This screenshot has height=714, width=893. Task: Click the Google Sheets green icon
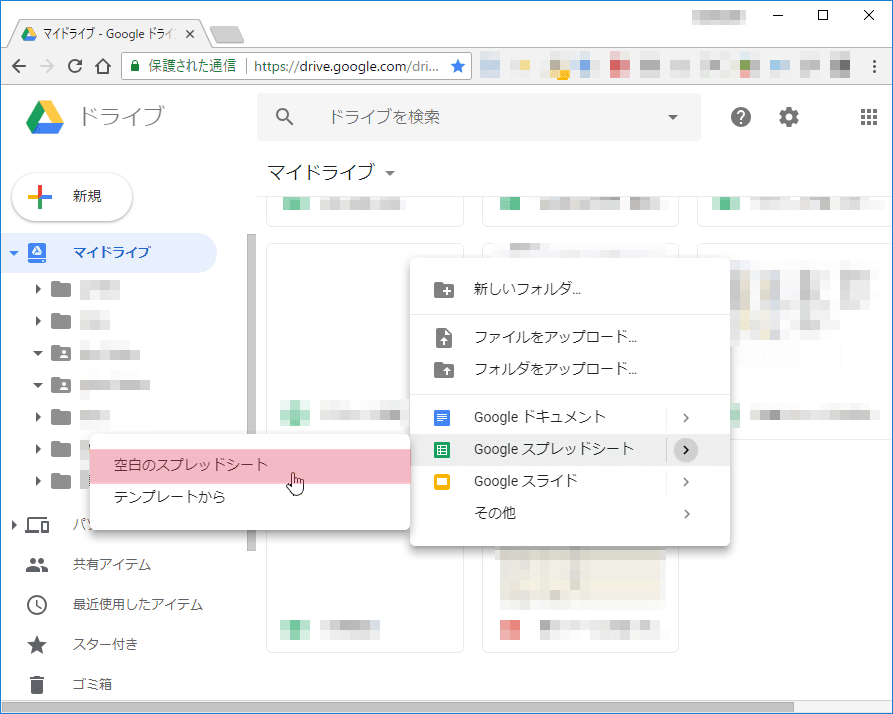[x=442, y=450]
